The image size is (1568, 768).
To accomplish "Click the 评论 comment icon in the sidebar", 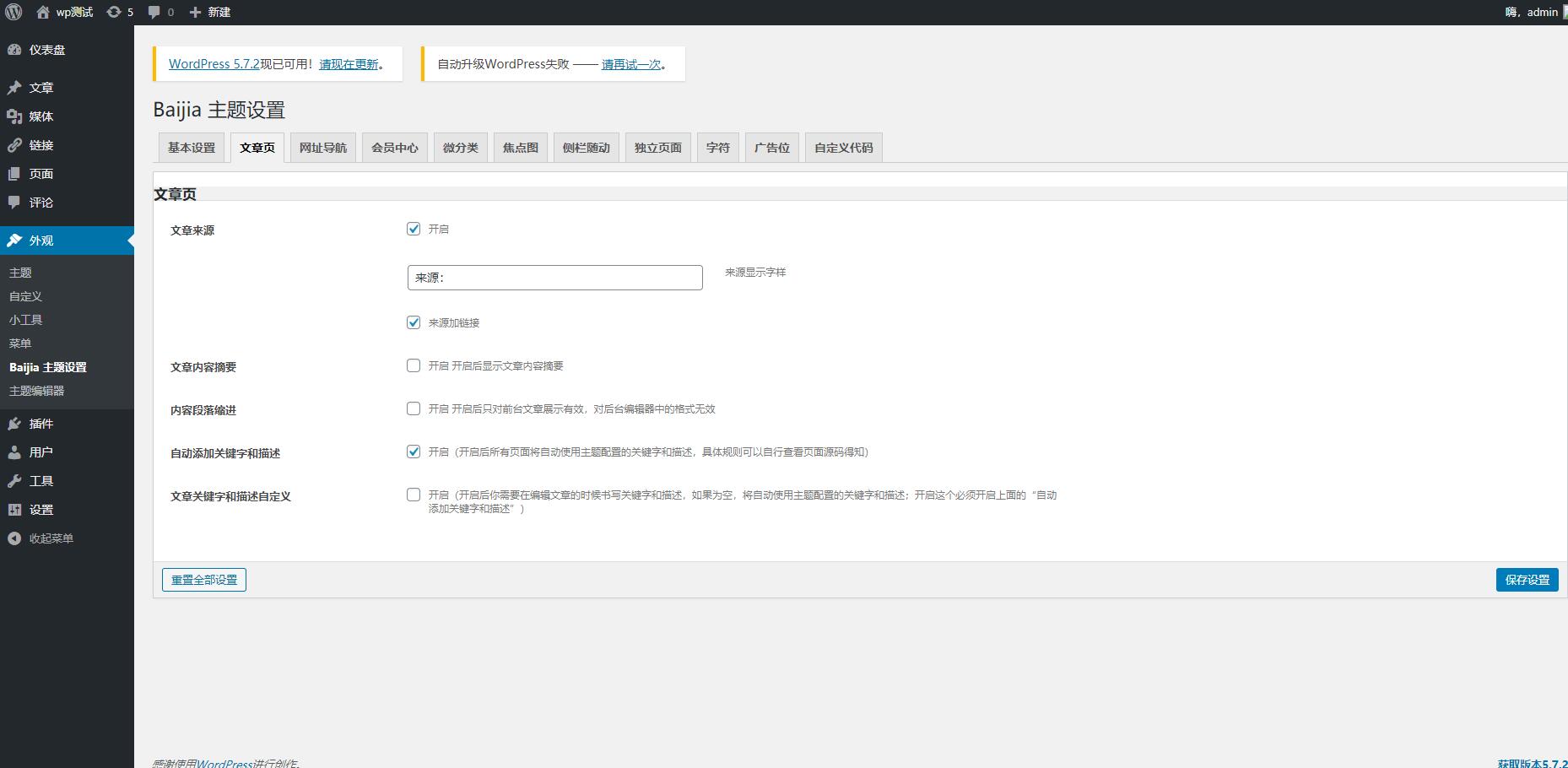I will click(x=14, y=203).
